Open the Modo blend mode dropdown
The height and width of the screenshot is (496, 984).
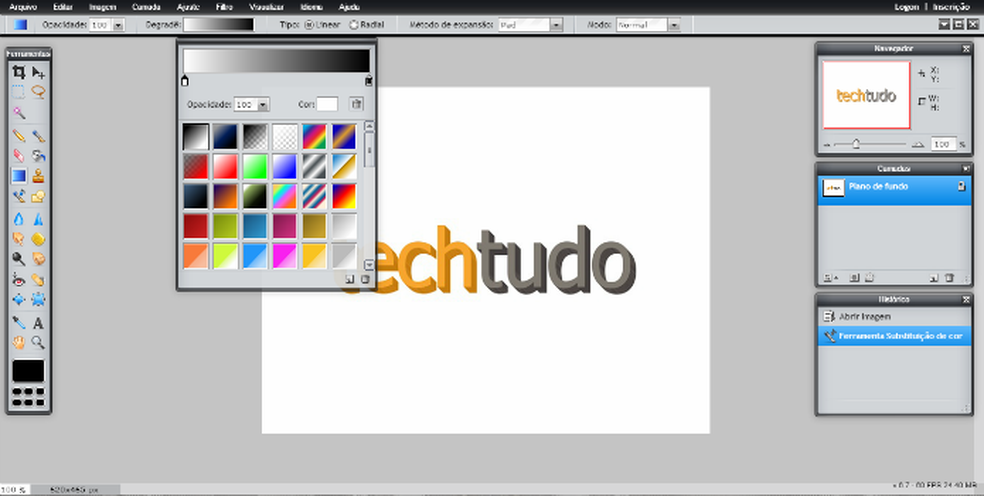[x=674, y=25]
